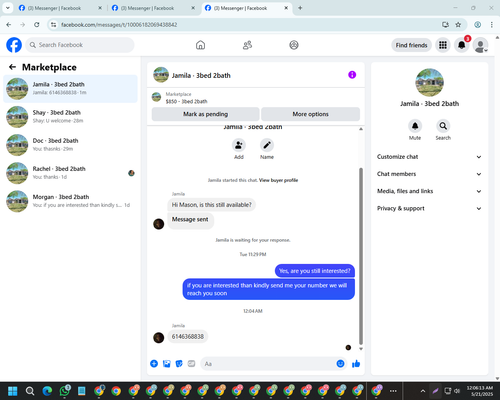This screenshot has width=500, height=400.
Task: Click the Facebook logo
Action: tap(14, 45)
